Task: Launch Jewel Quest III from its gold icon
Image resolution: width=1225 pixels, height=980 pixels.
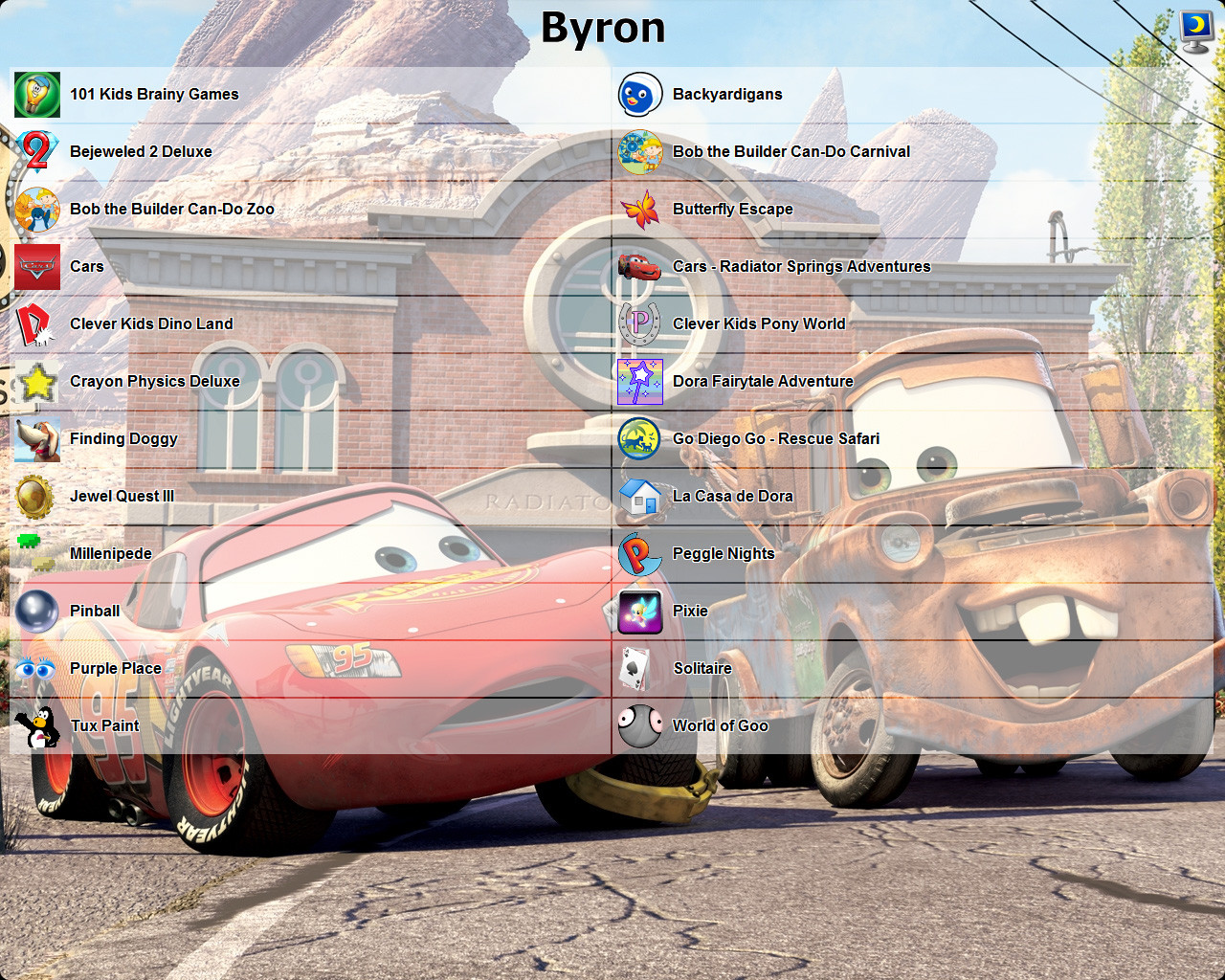Action: click(x=37, y=497)
